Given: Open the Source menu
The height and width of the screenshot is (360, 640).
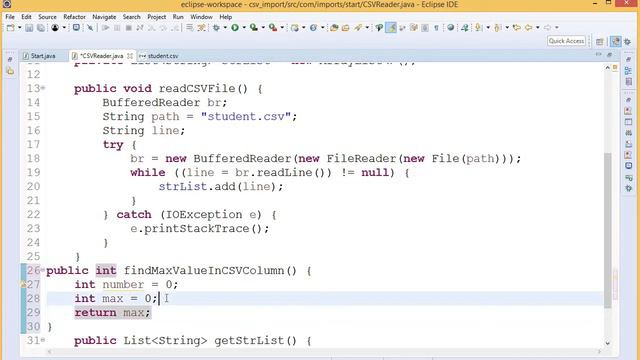Looking at the screenshot, I should (x=47, y=17).
